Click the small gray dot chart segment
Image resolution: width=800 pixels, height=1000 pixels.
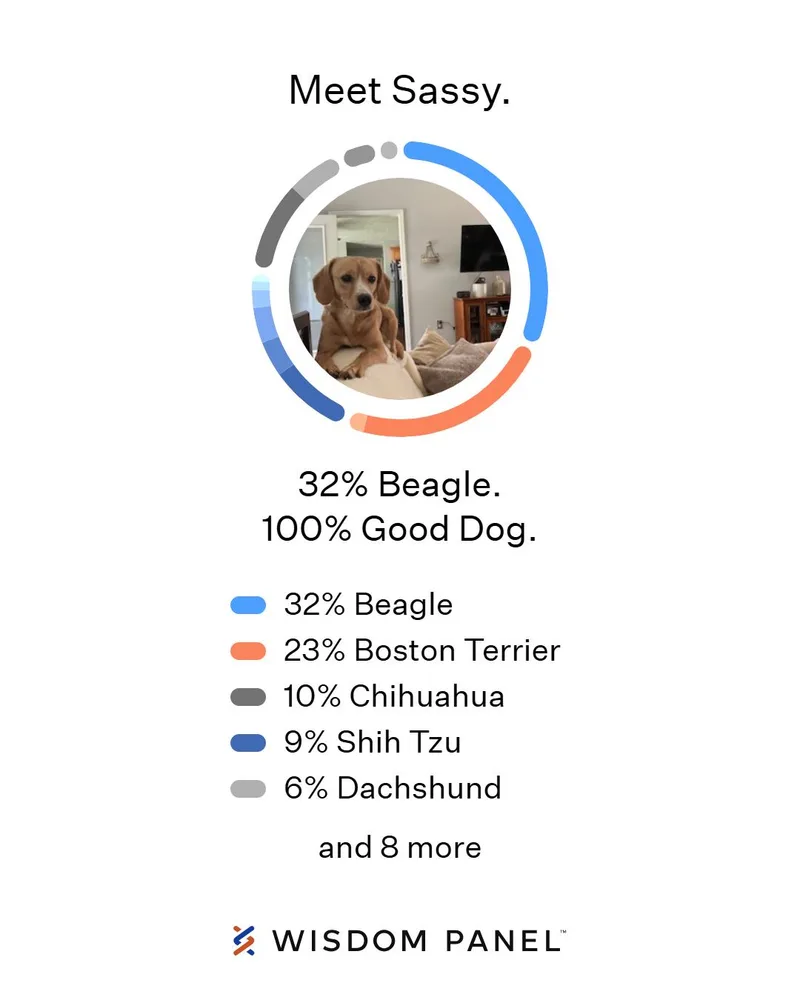pos(389,150)
